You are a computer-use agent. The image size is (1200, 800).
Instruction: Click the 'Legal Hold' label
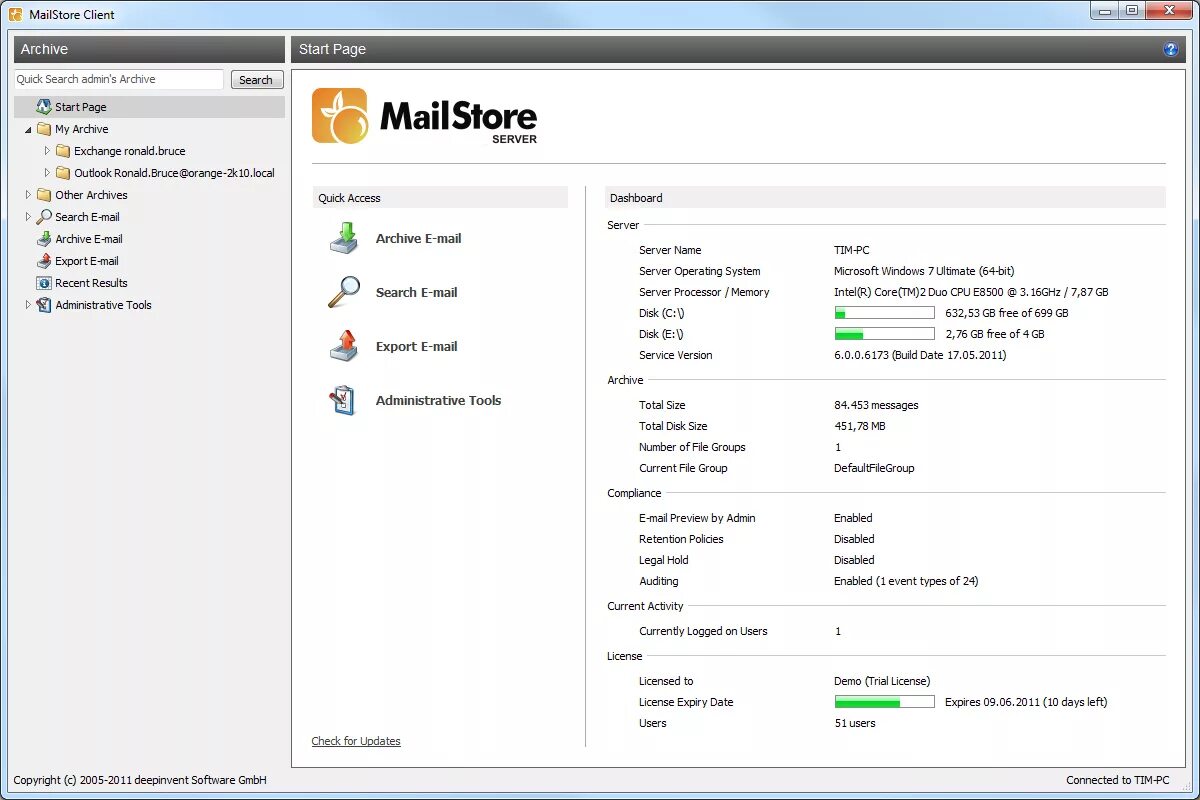tap(664, 560)
